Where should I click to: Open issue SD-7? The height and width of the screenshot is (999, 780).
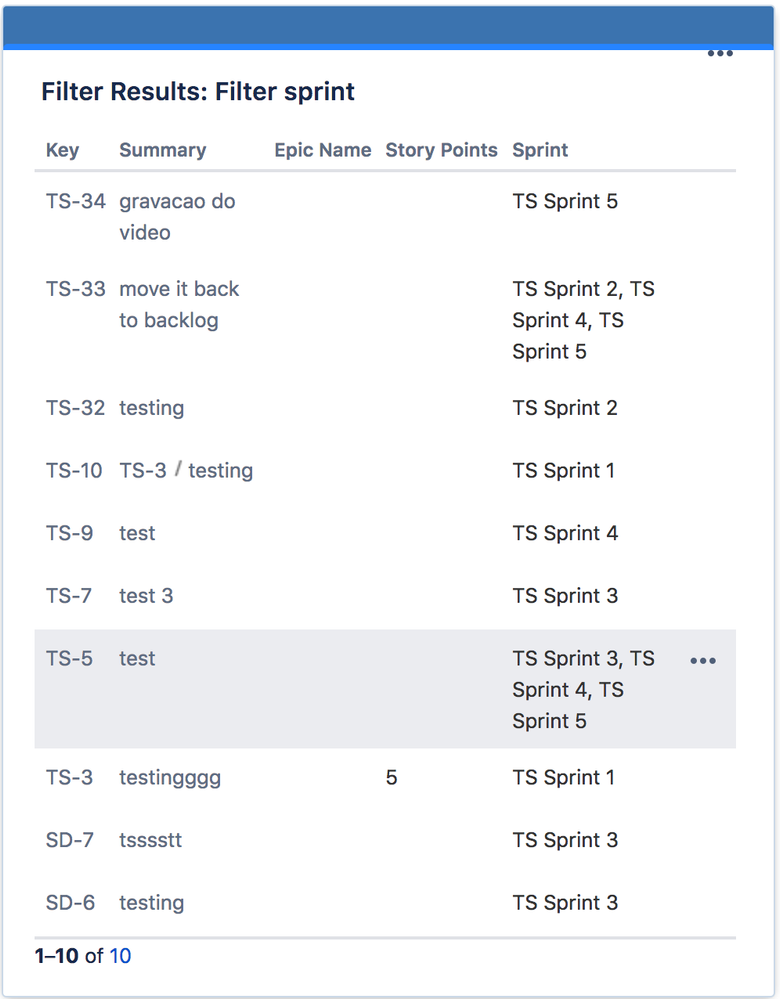pos(69,840)
